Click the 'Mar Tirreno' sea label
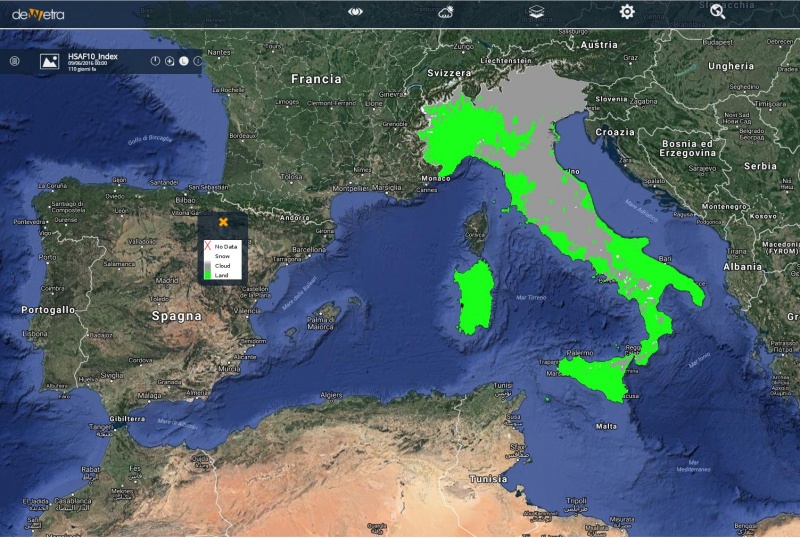800x538 pixels. click(x=531, y=297)
